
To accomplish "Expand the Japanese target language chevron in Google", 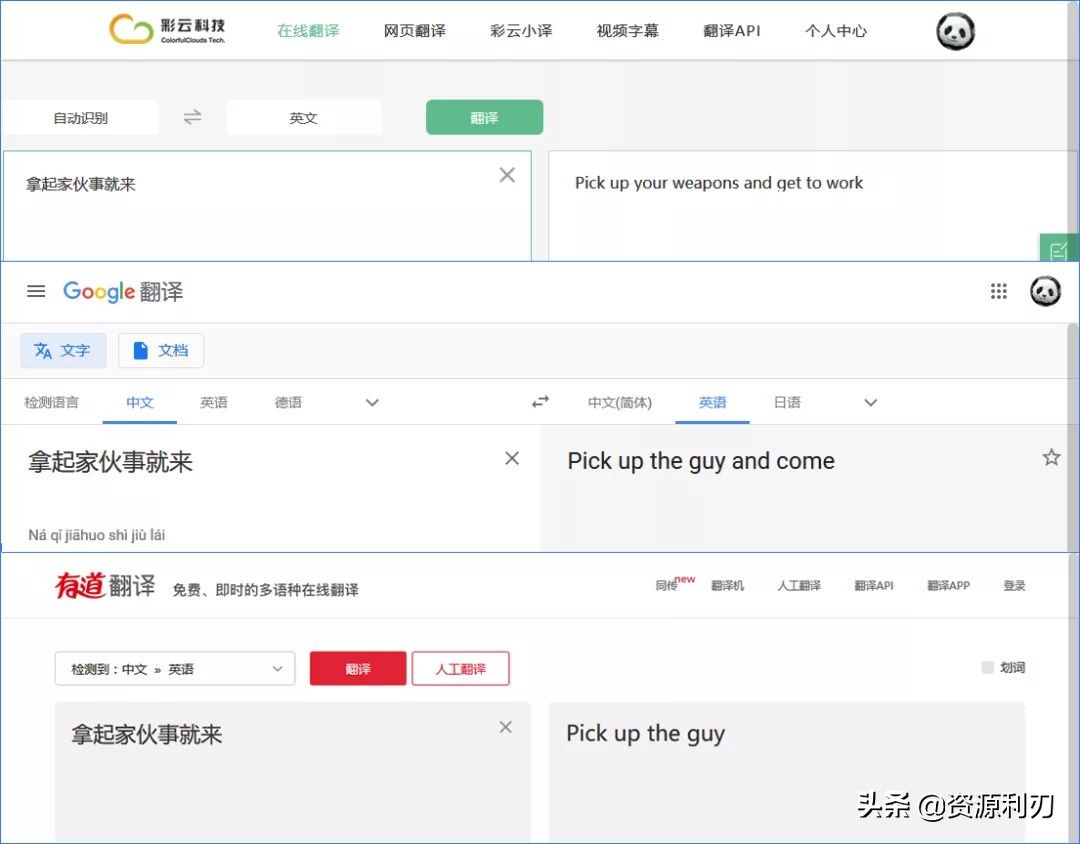I will click(869, 402).
